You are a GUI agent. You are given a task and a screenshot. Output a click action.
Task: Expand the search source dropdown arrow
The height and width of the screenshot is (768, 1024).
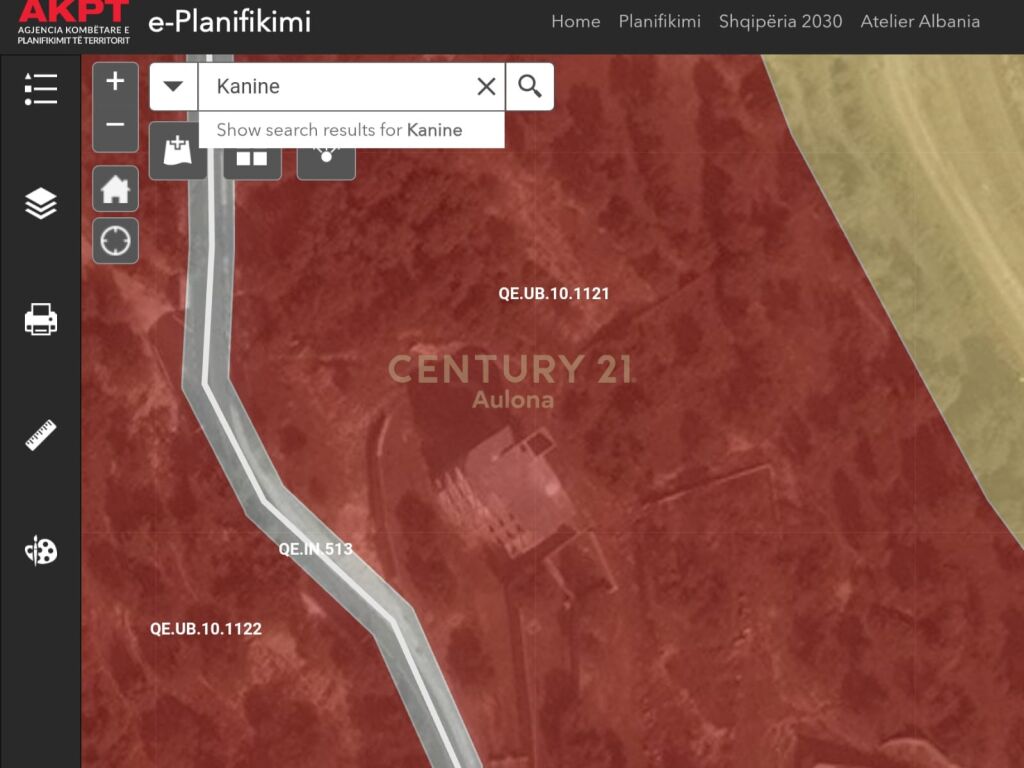pyautogui.click(x=173, y=86)
